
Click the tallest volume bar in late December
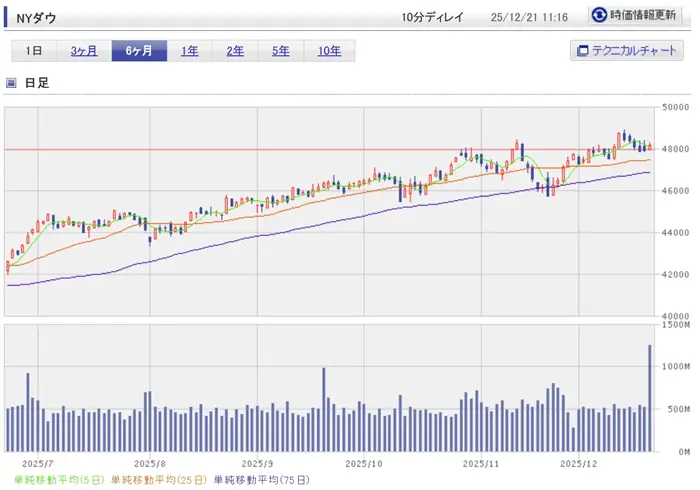coord(650,398)
